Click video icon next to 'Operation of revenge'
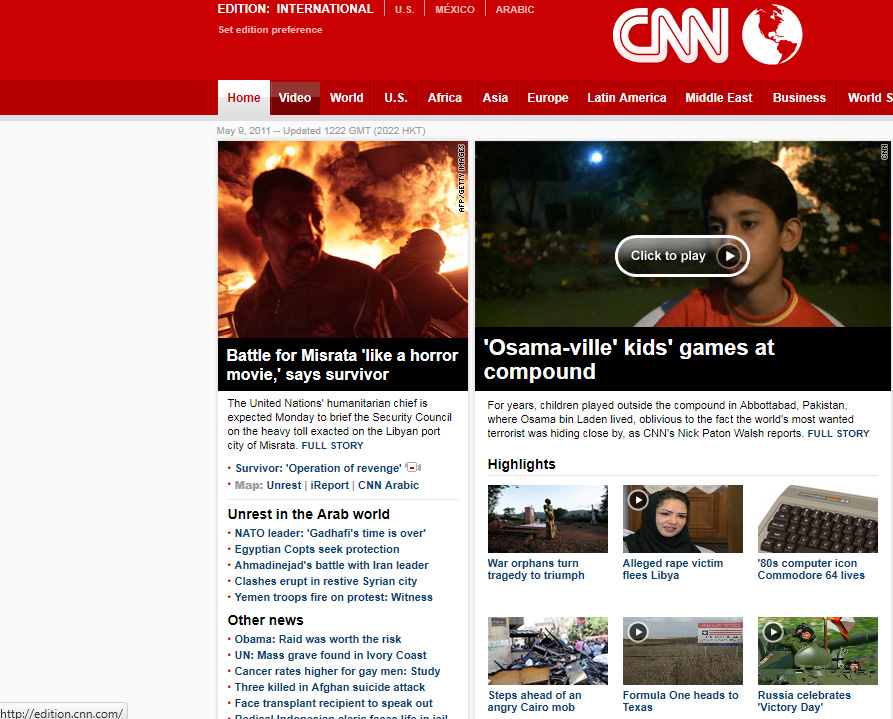The image size is (893, 719). 413,468
